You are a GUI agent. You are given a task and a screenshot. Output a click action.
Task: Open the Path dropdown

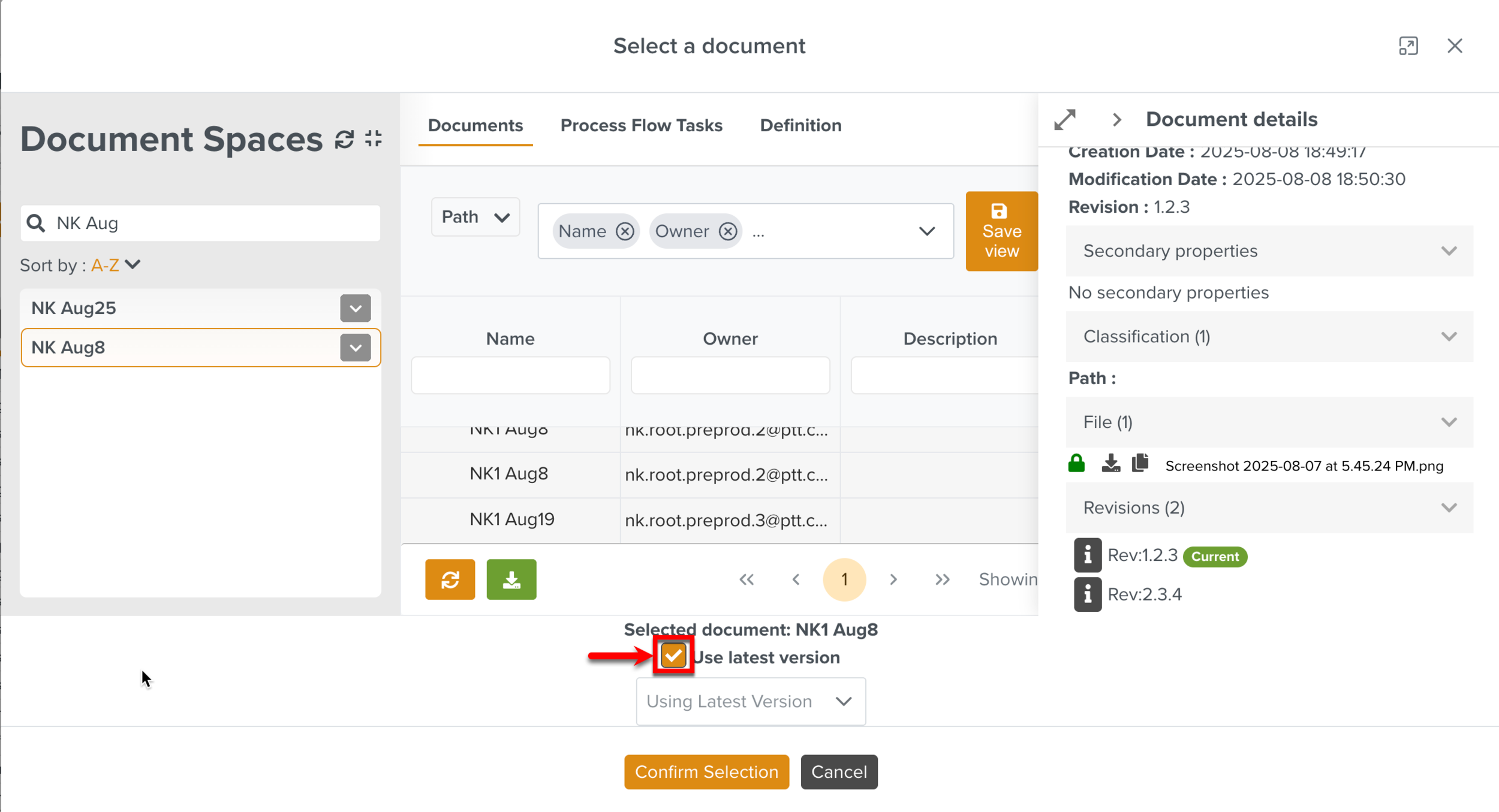click(x=475, y=217)
